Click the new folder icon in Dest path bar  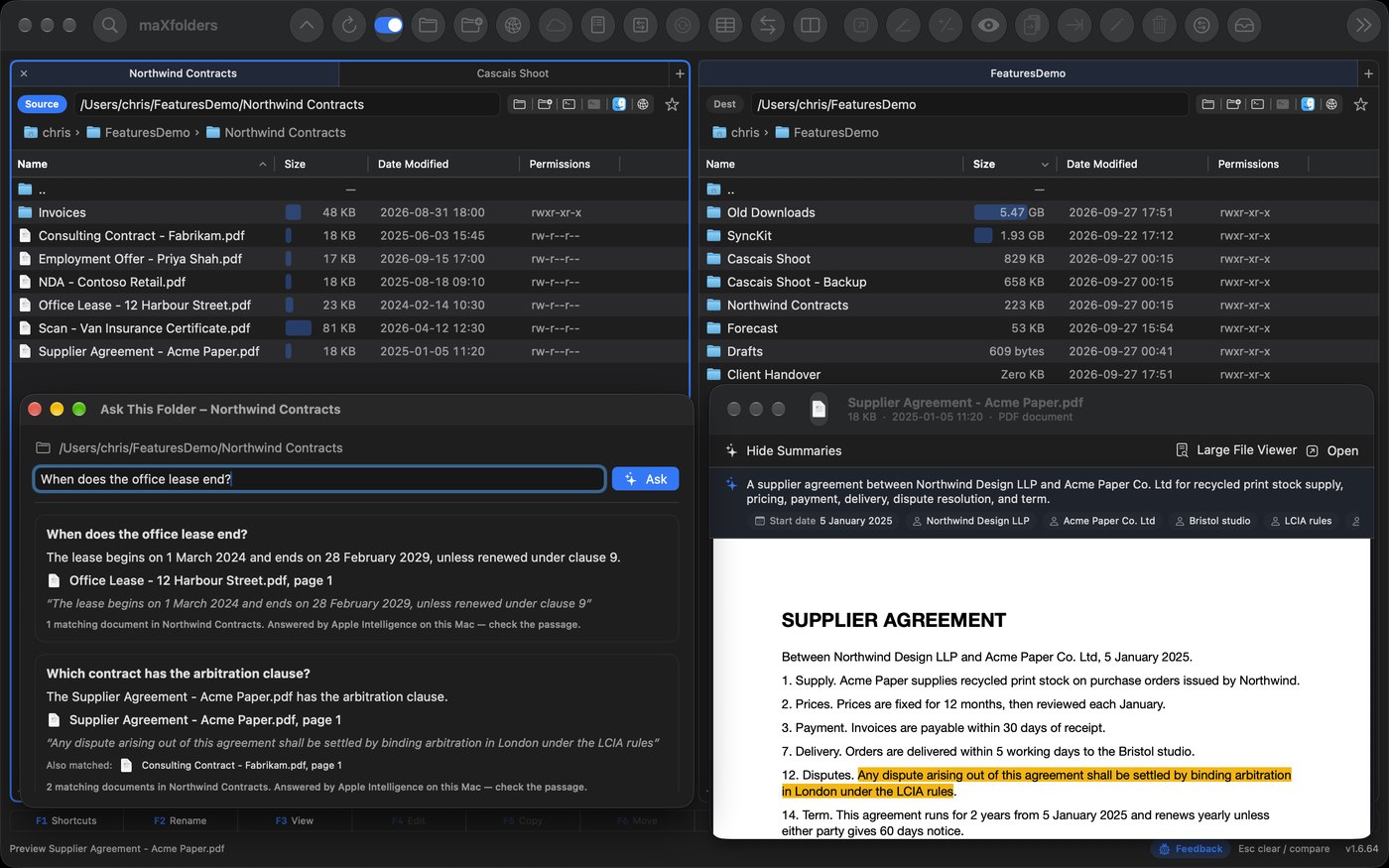pyautogui.click(x=1233, y=104)
